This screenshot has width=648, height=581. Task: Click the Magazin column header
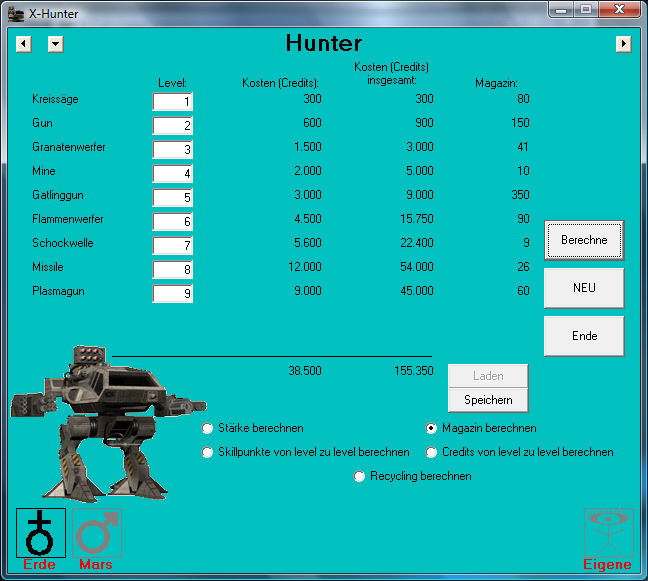[496, 83]
